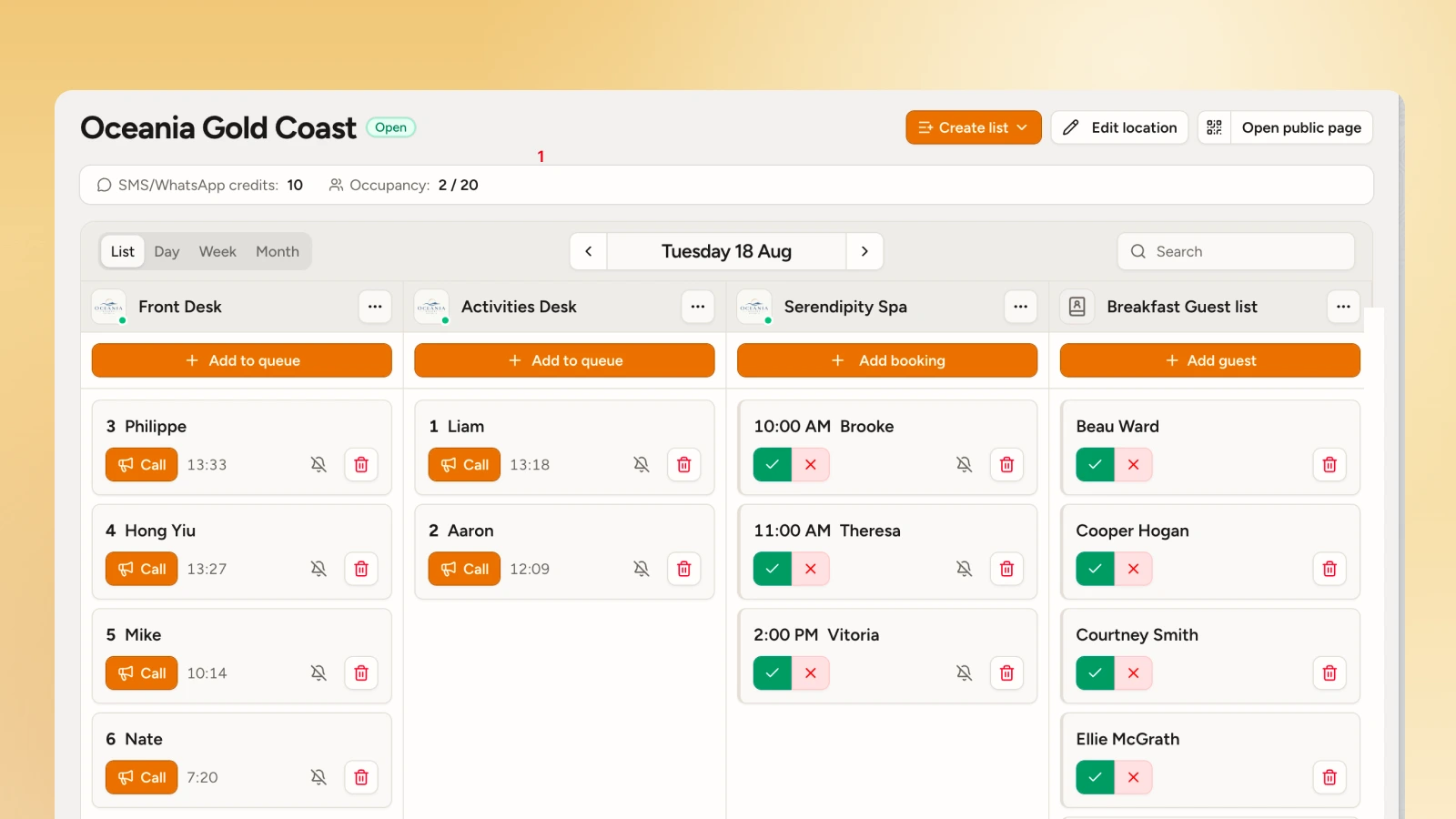
Task: Go to the previous day
Action: coord(589,251)
